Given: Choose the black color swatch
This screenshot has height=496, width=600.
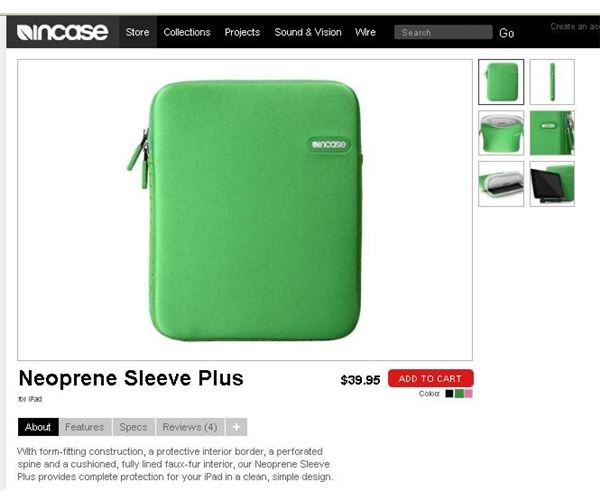Looking at the screenshot, I should pos(449,394).
